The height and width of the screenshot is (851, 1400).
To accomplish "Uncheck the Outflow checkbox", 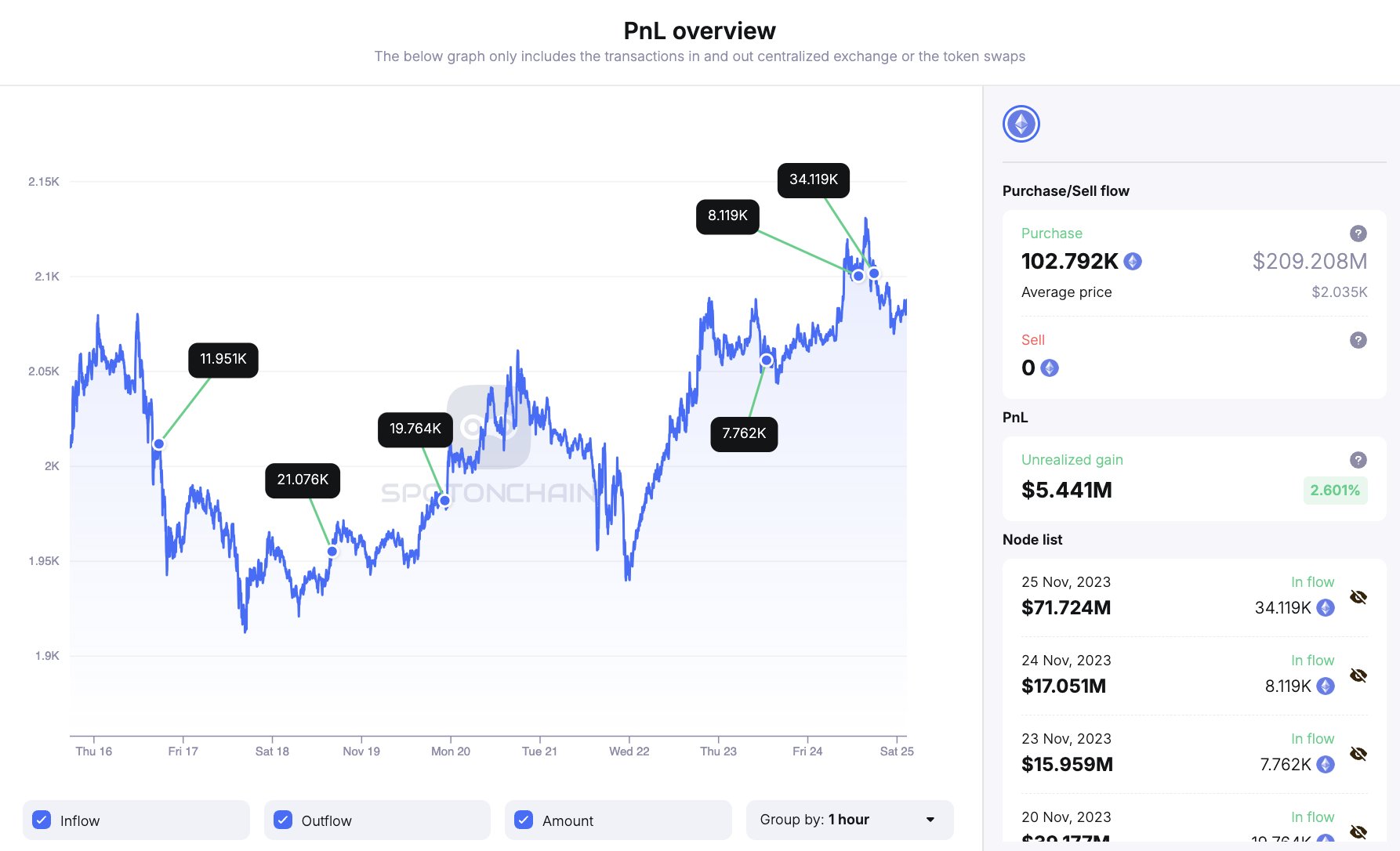I will pos(283,820).
